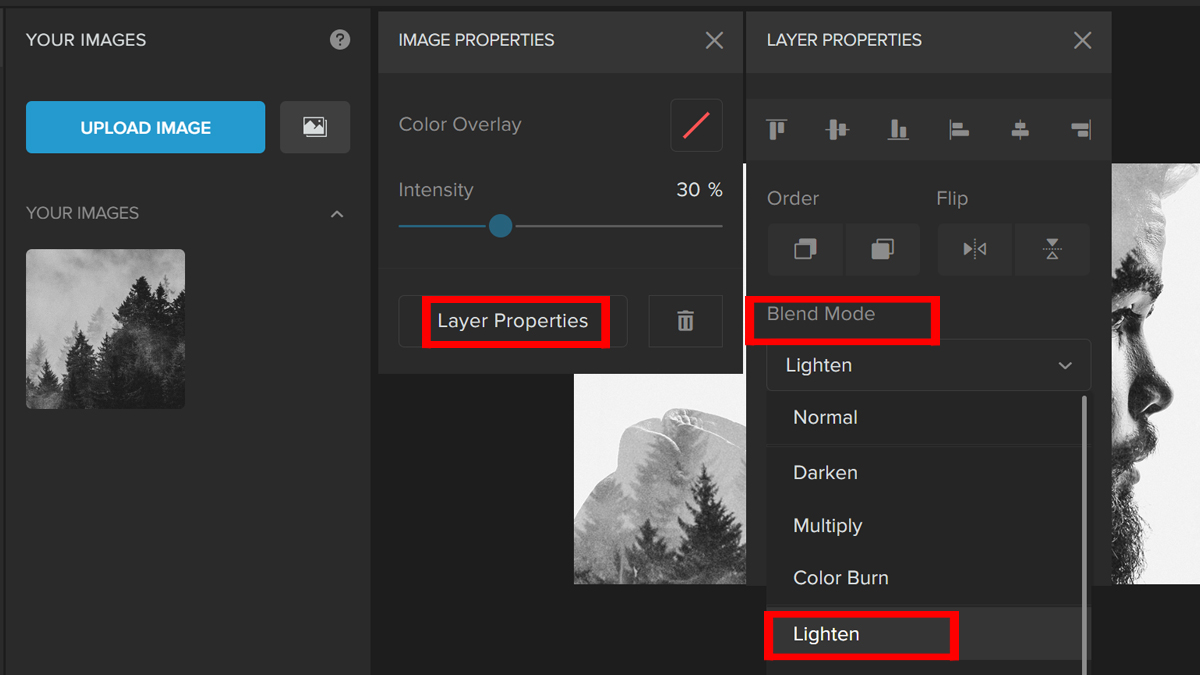Click the Upload Image button
The height and width of the screenshot is (675, 1200).
tap(145, 127)
